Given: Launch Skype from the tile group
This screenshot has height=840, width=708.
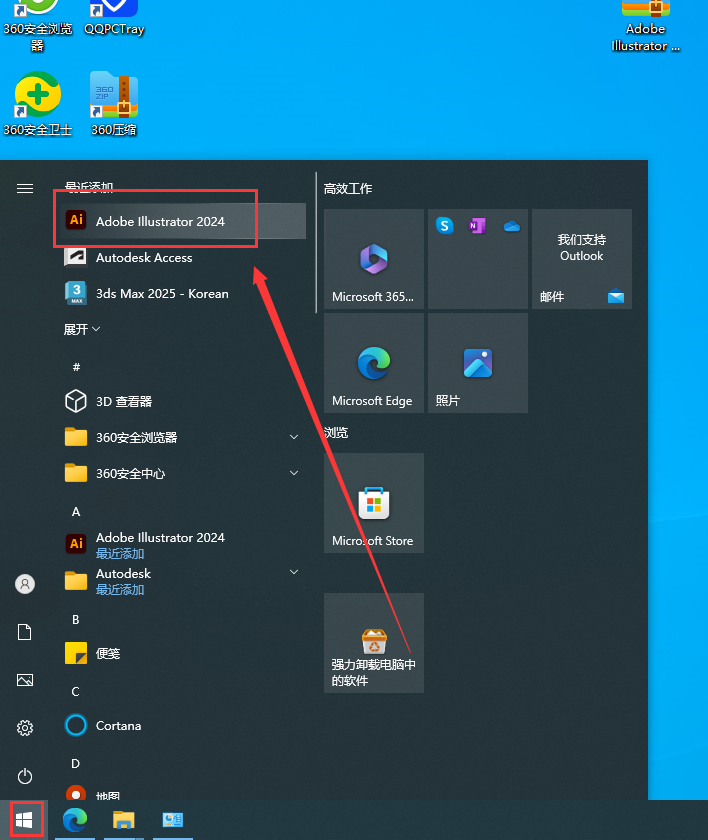Looking at the screenshot, I should (445, 226).
